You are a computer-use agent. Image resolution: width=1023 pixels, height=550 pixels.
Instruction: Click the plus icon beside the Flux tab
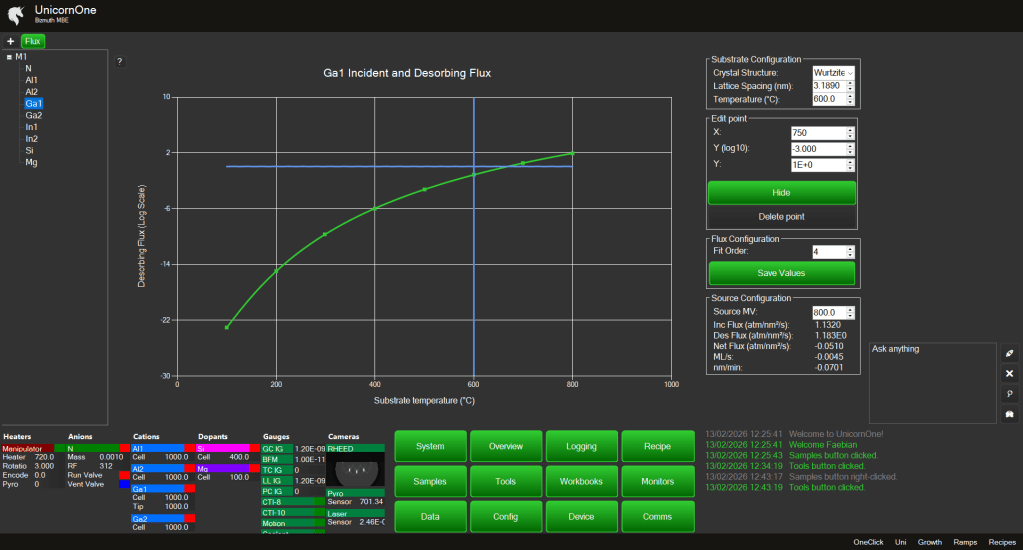10,41
